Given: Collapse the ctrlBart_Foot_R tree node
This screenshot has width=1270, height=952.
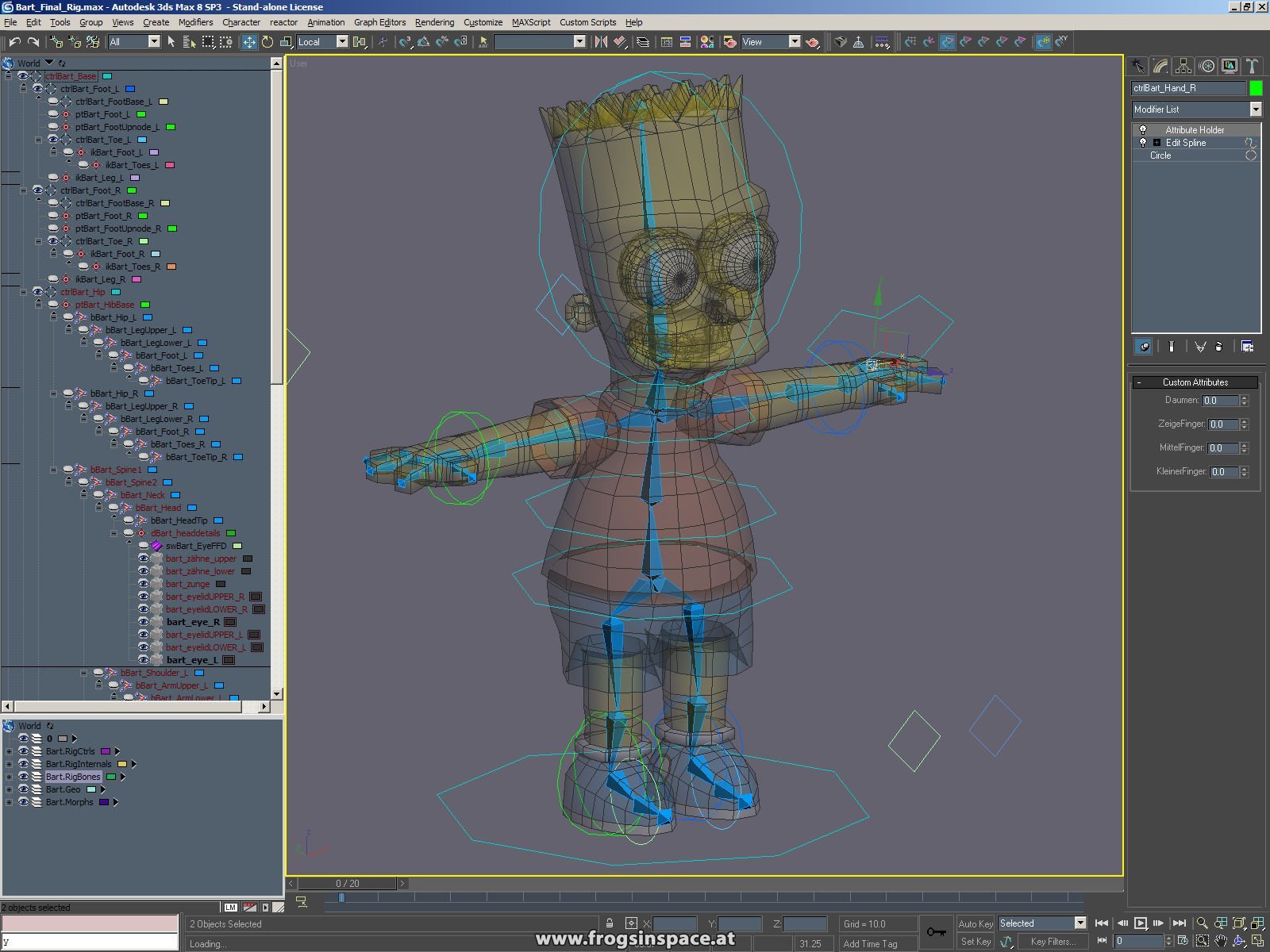Looking at the screenshot, I should point(23,190).
